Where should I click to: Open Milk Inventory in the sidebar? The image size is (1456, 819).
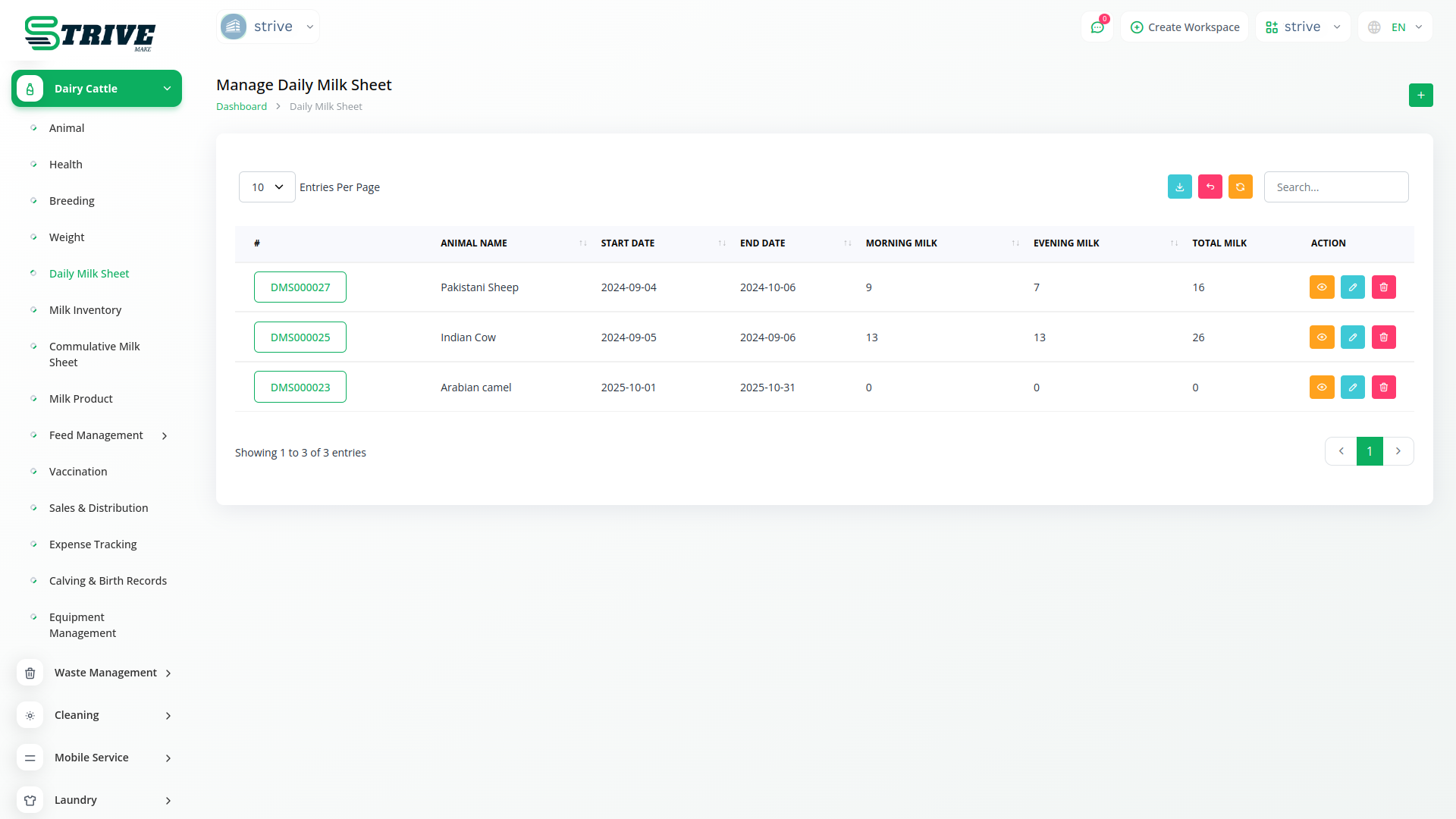pos(85,310)
